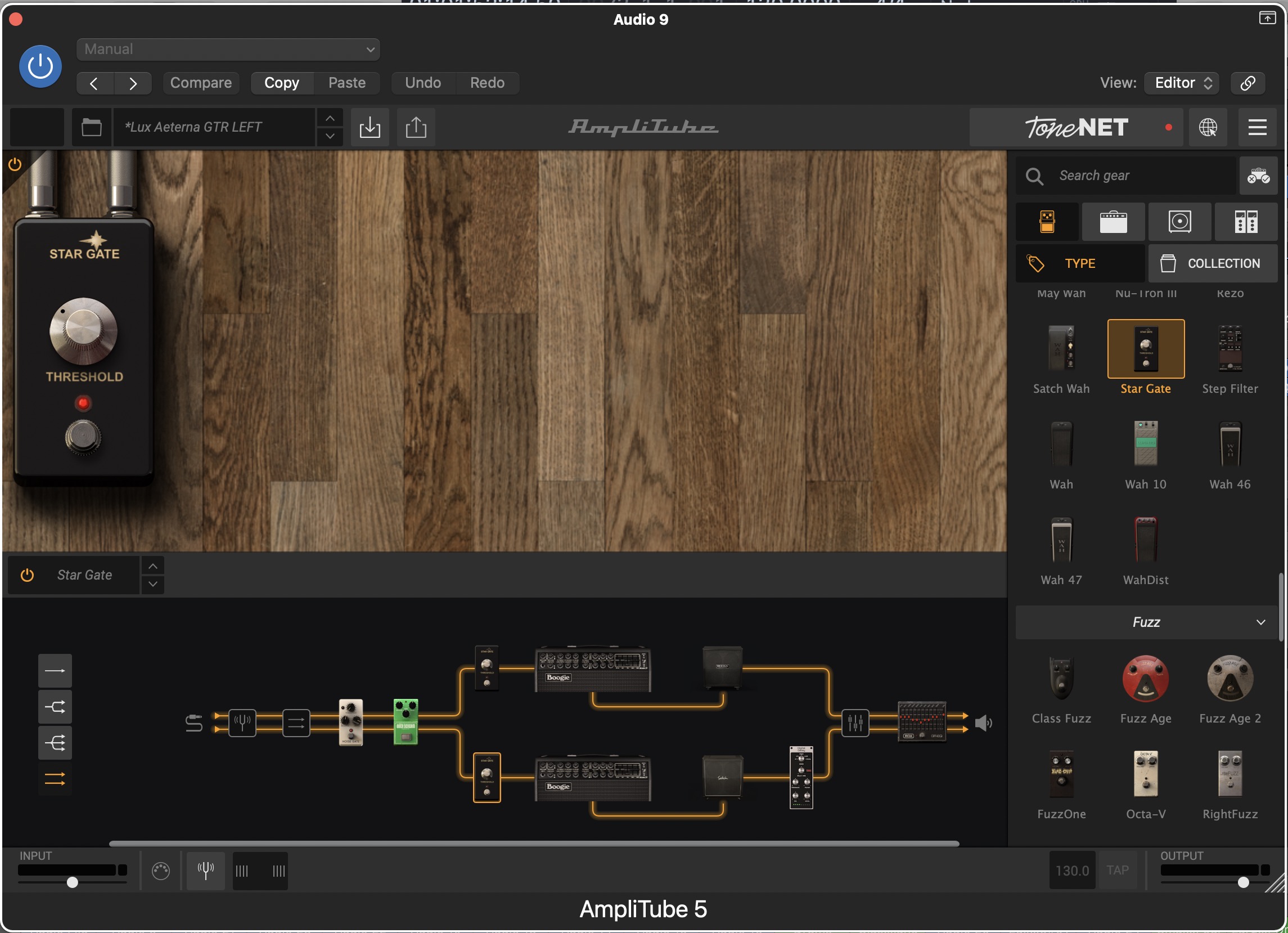Click the globe web icon
1288x933 pixels.
coord(1208,127)
